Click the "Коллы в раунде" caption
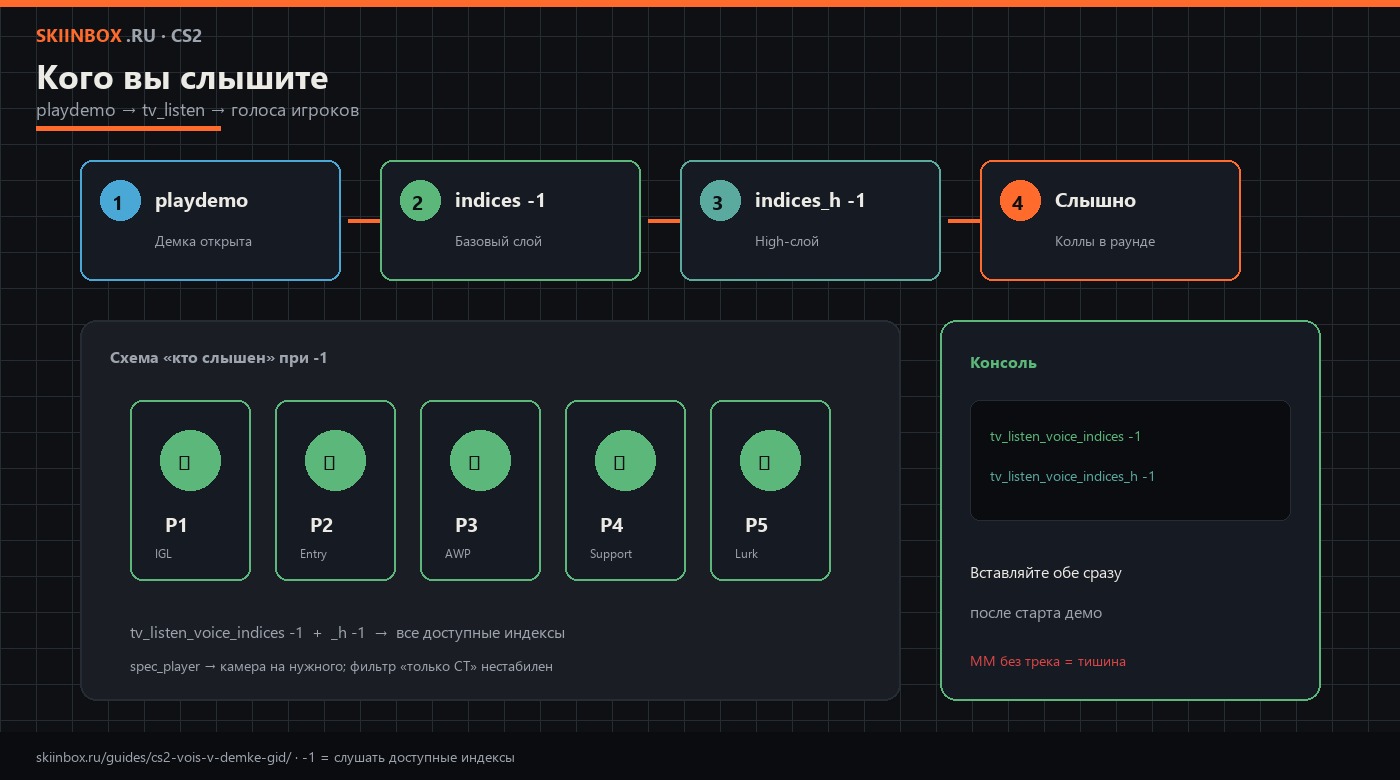The image size is (1400, 780). click(x=1105, y=241)
